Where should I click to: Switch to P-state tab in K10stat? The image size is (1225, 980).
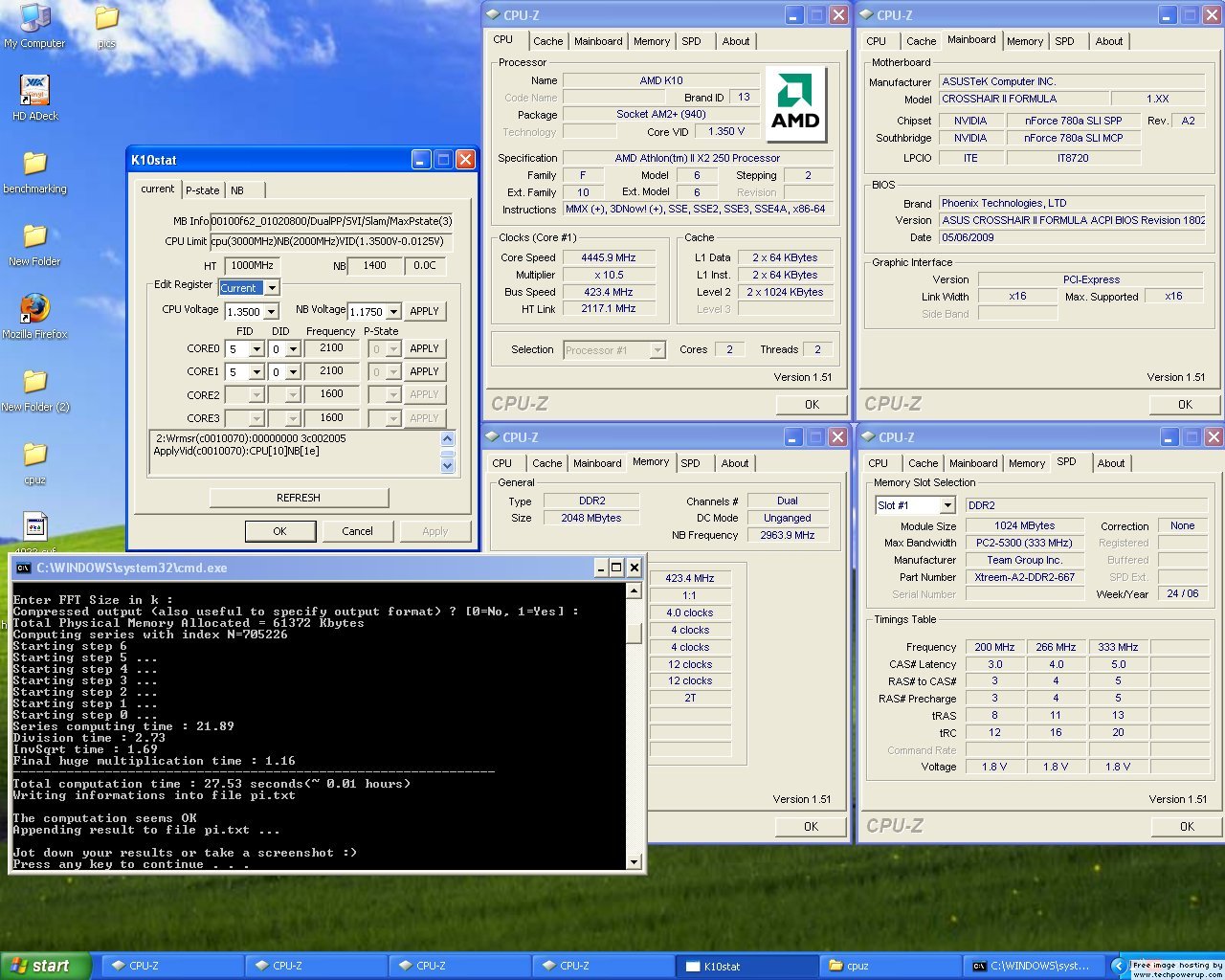[x=202, y=190]
